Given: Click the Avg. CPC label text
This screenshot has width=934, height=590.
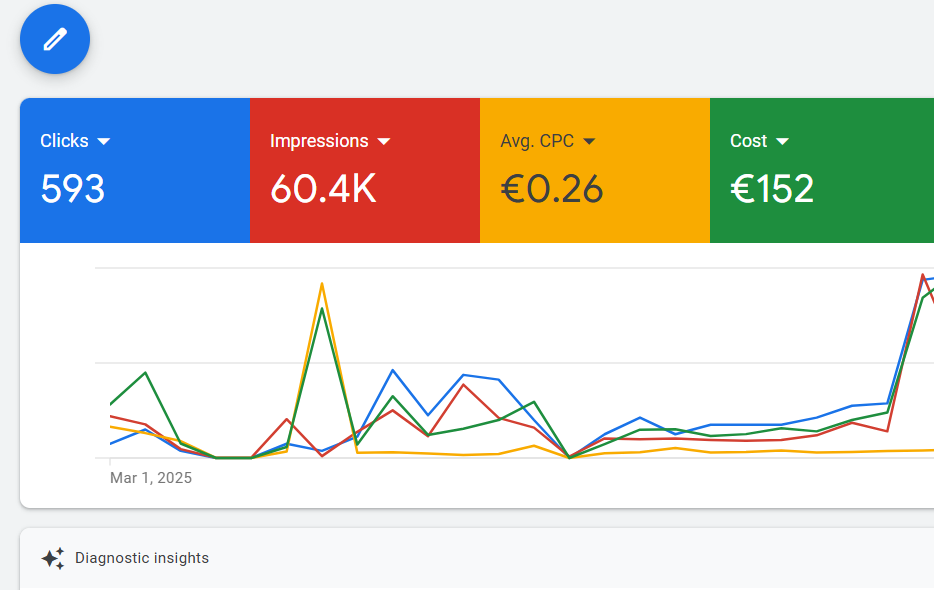Looking at the screenshot, I should 537,141.
